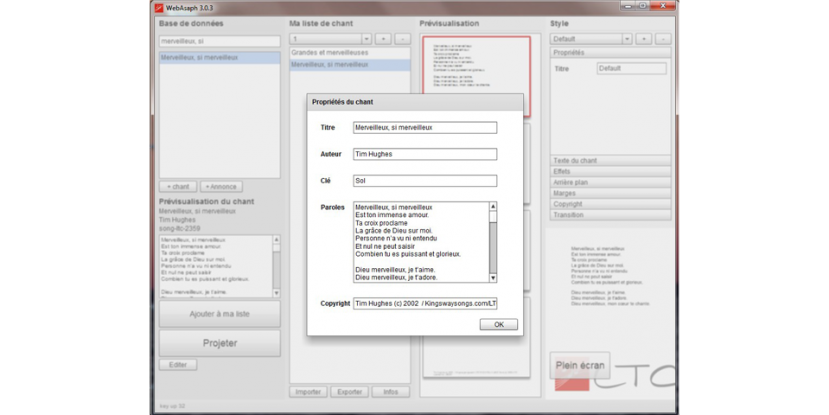Click the Paroles scrollbar down arrow
Screen dimensions: 829x415
pos(493,278)
